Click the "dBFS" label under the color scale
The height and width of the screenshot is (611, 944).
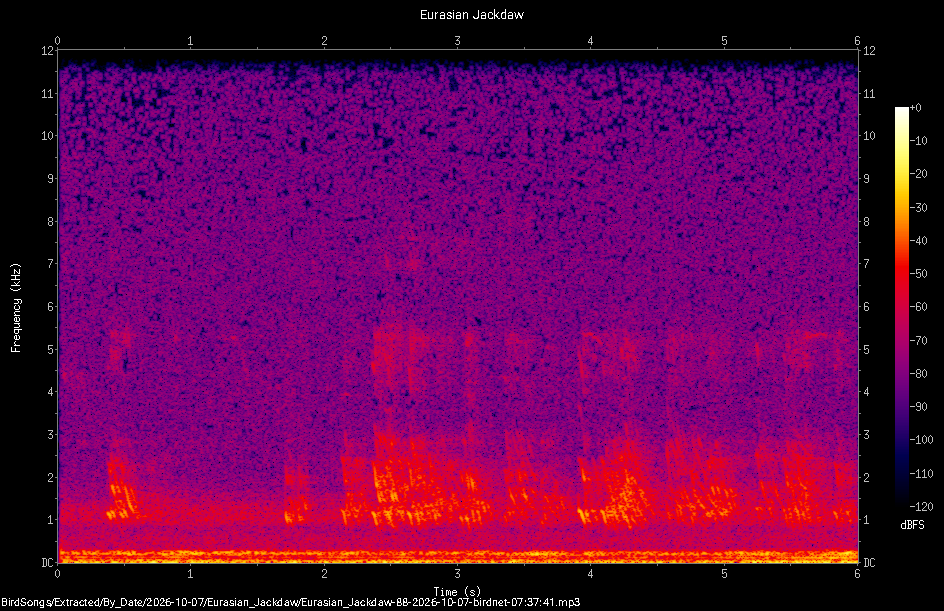pyautogui.click(x=912, y=525)
